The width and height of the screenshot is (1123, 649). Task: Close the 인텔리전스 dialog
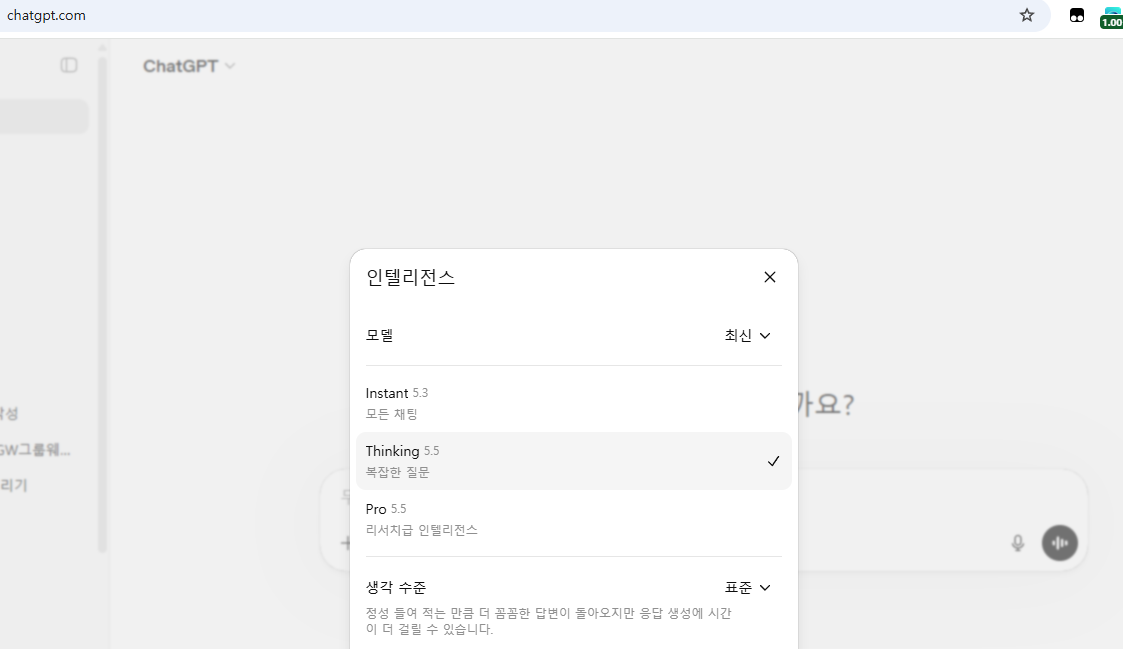[x=770, y=277]
